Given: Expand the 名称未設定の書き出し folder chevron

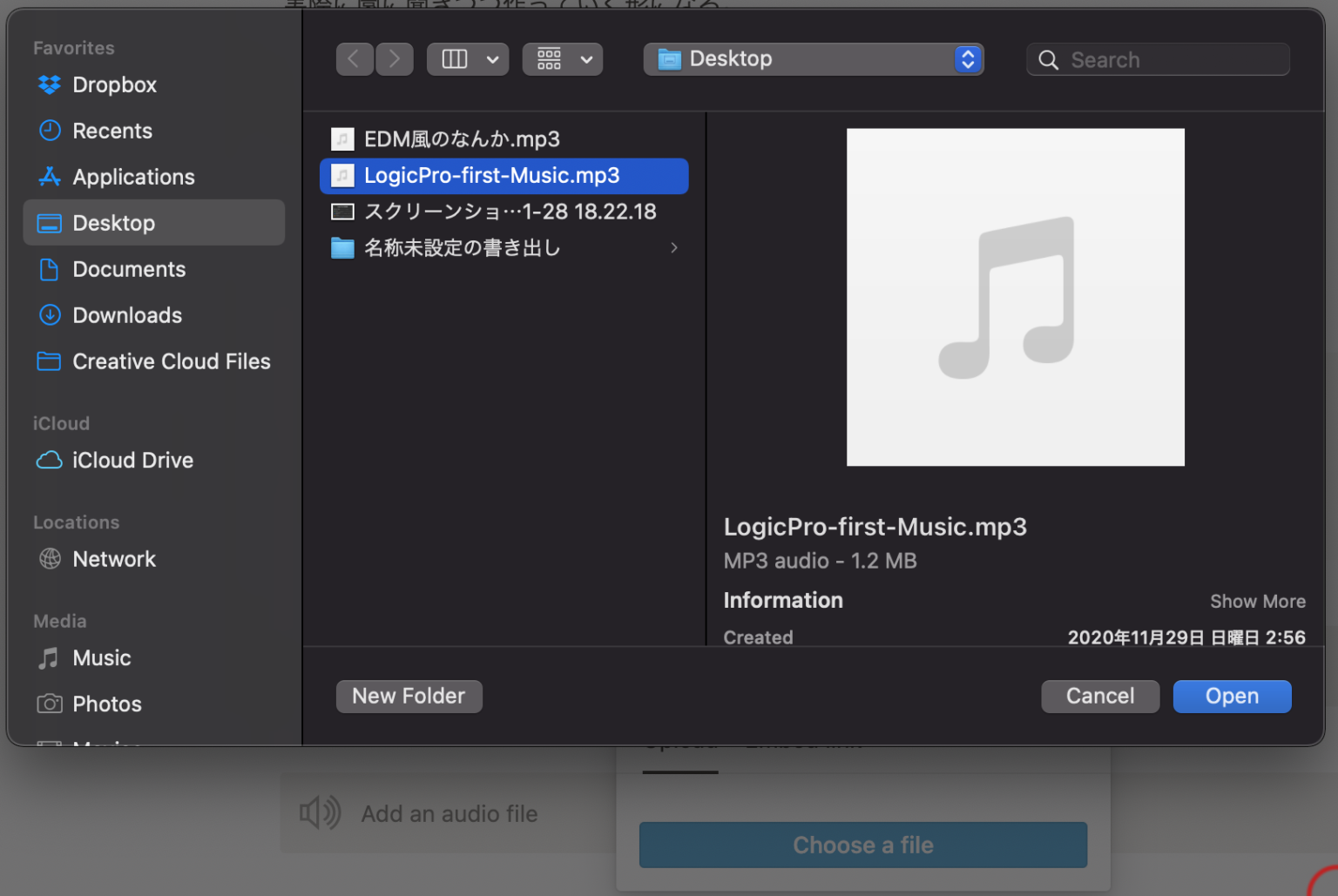Looking at the screenshot, I should tap(673, 247).
